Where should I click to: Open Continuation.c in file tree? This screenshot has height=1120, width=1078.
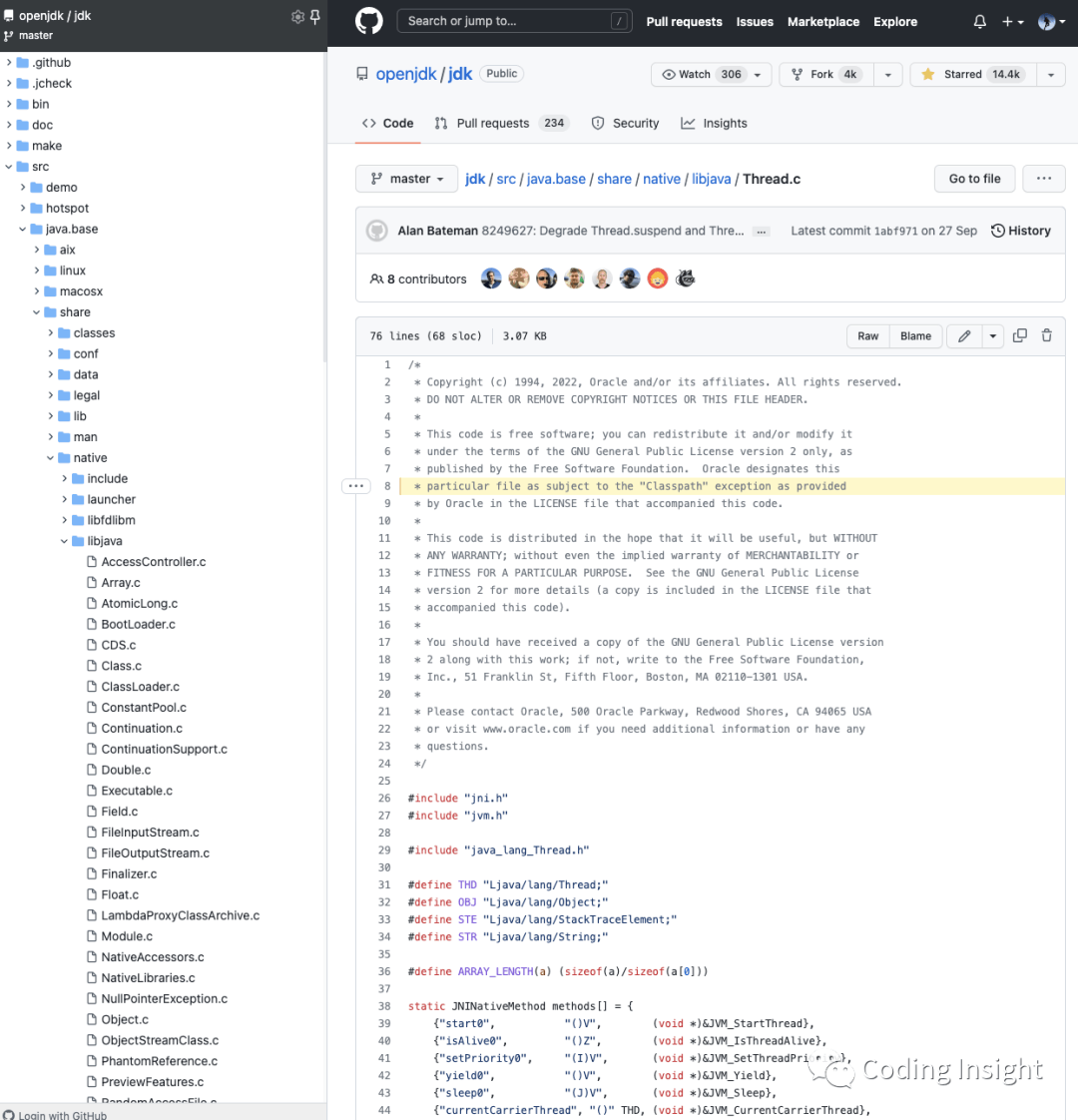coord(142,728)
